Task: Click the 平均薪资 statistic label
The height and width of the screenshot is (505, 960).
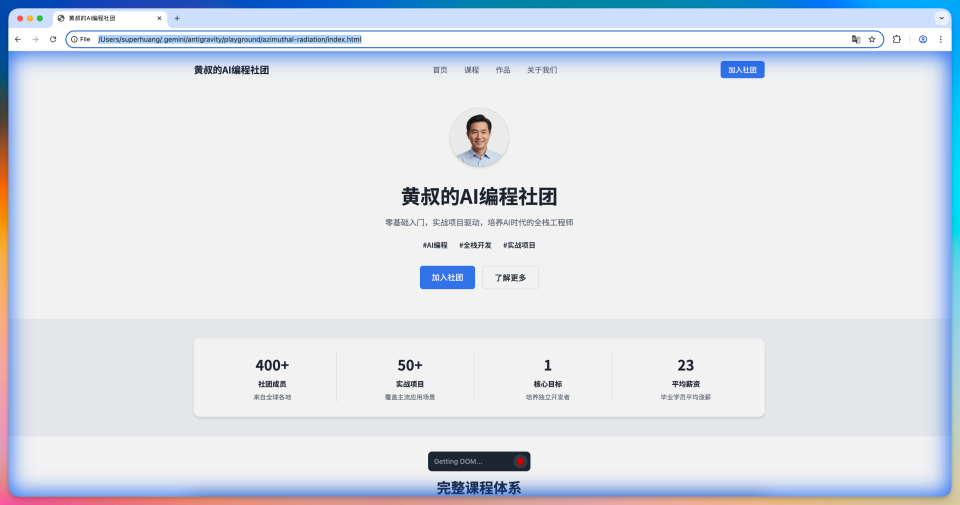Action: [686, 384]
